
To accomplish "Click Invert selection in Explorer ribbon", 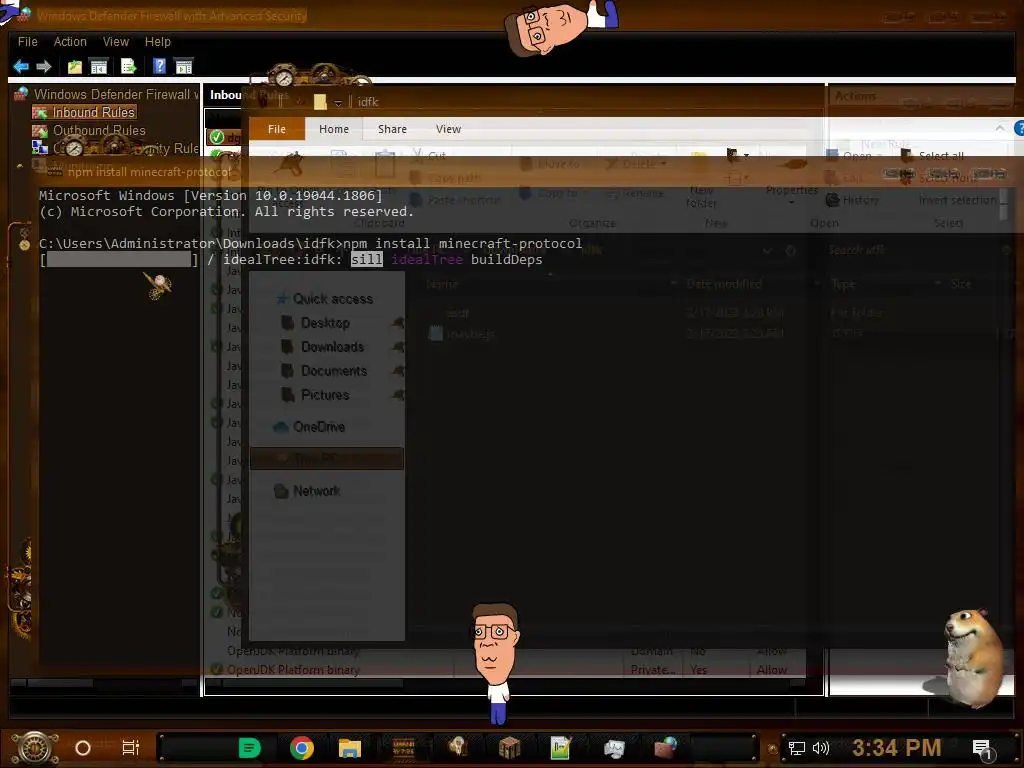I will tap(957, 200).
